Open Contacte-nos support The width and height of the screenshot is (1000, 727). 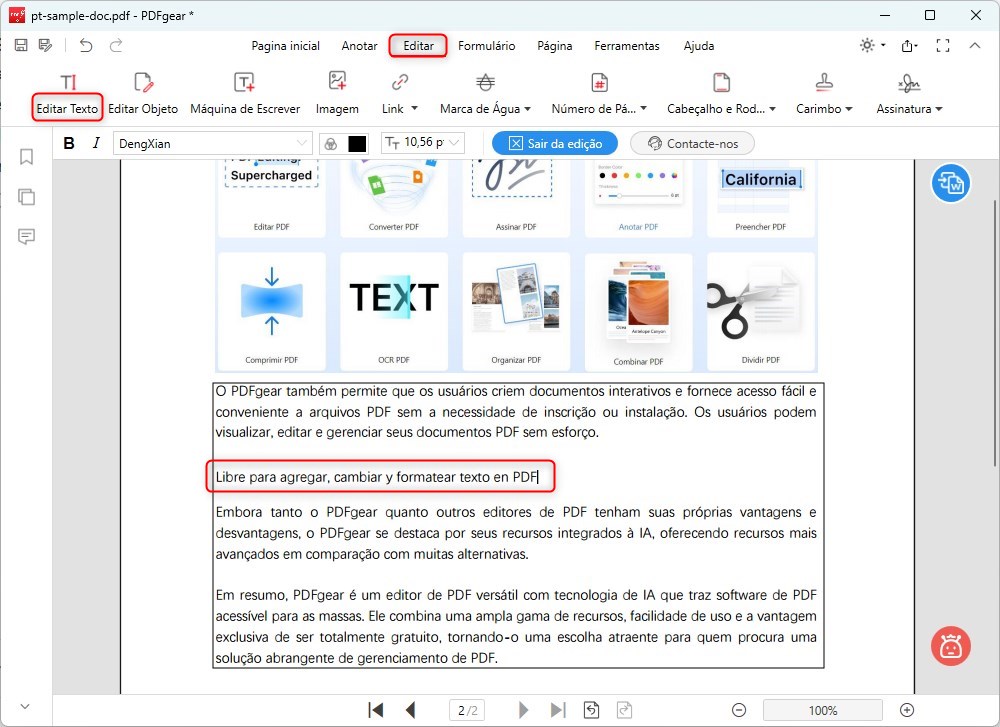pyautogui.click(x=692, y=143)
